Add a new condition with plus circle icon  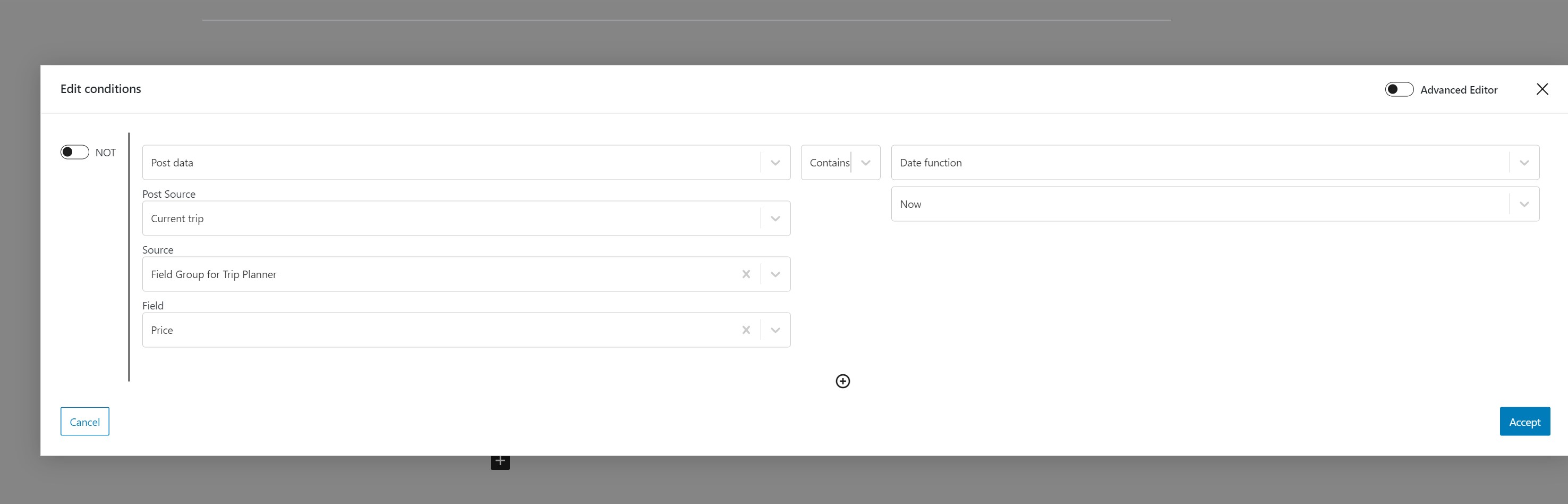pos(842,381)
